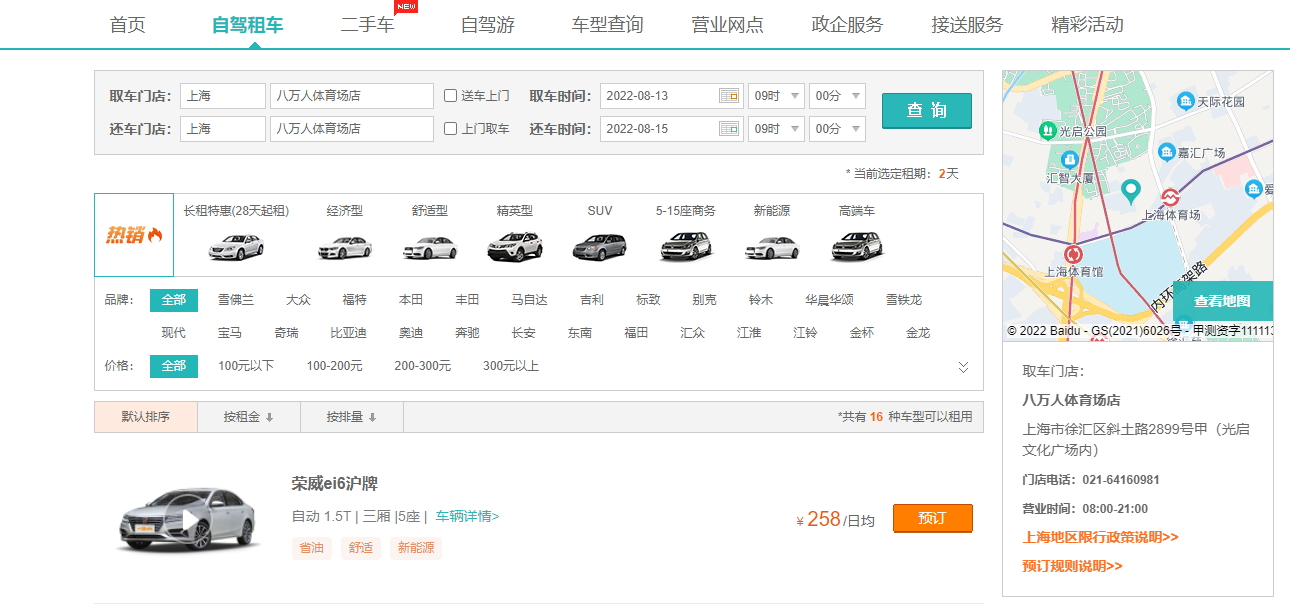
Task: Open the return hour 09时 dropdown
Action: tap(776, 129)
